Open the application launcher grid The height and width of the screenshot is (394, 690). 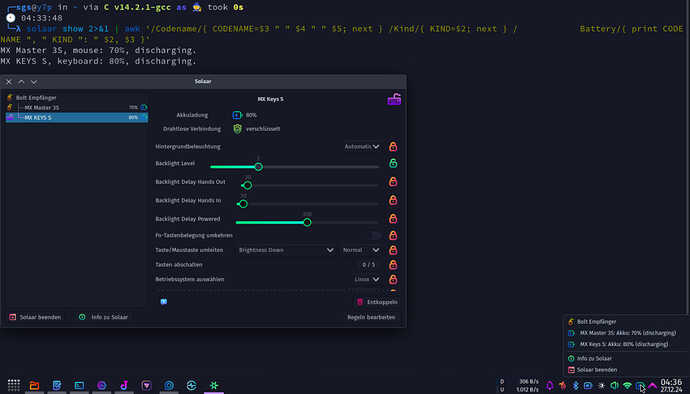click(x=14, y=385)
